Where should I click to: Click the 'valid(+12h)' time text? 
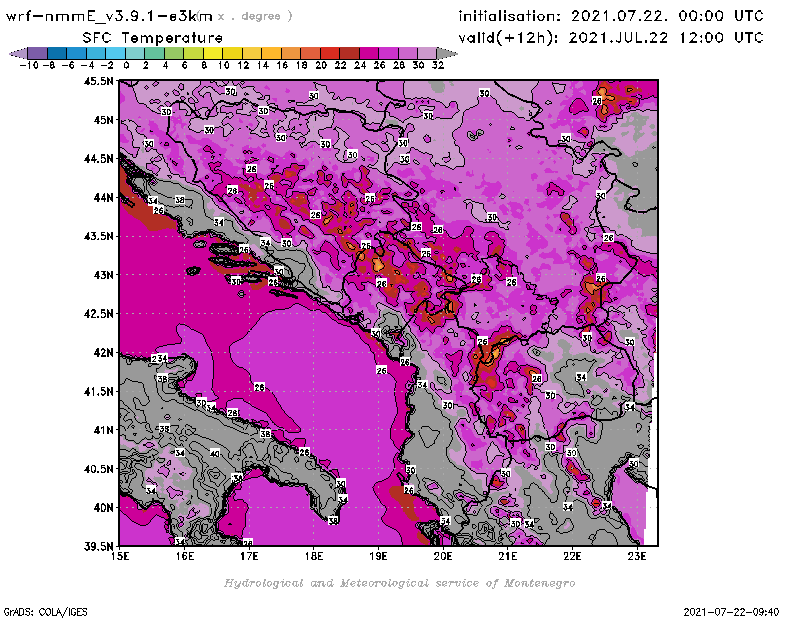coord(611,38)
